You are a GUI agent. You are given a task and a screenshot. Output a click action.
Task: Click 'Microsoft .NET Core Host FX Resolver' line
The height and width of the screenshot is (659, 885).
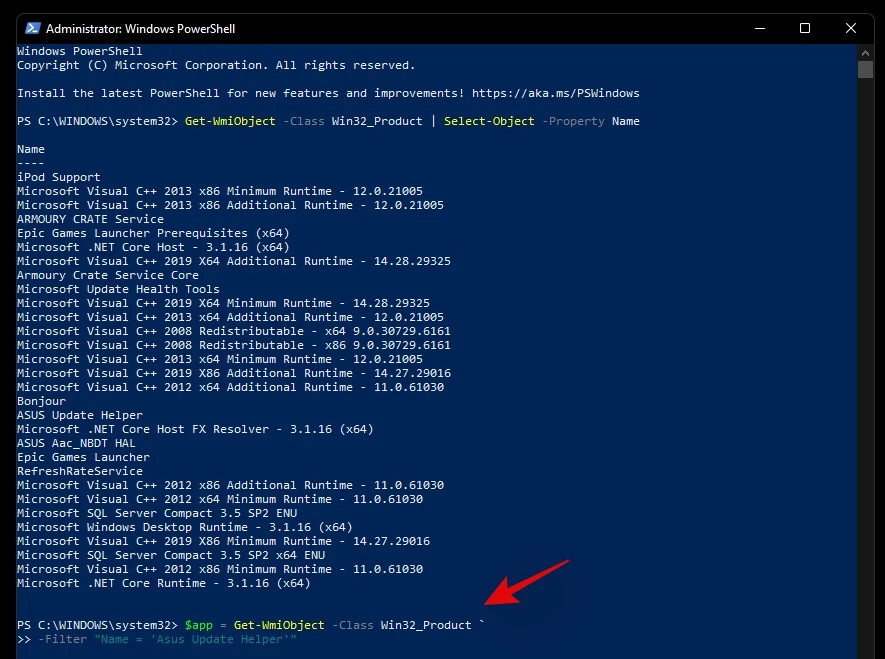pyautogui.click(x=195, y=429)
